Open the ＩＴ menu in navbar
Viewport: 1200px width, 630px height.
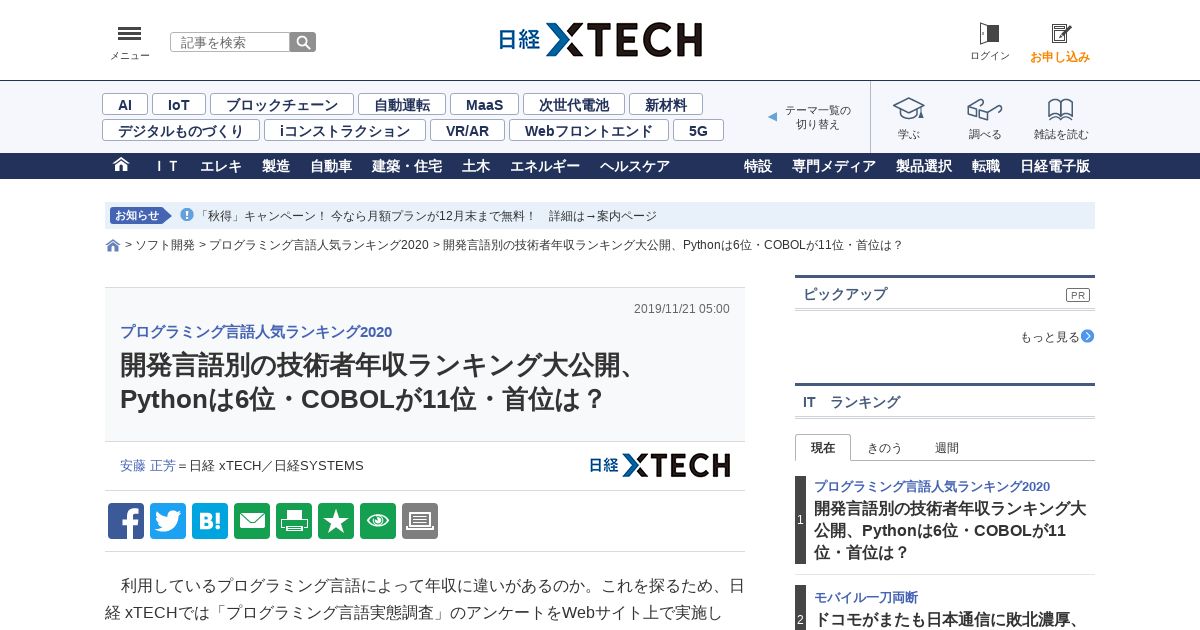(166, 166)
